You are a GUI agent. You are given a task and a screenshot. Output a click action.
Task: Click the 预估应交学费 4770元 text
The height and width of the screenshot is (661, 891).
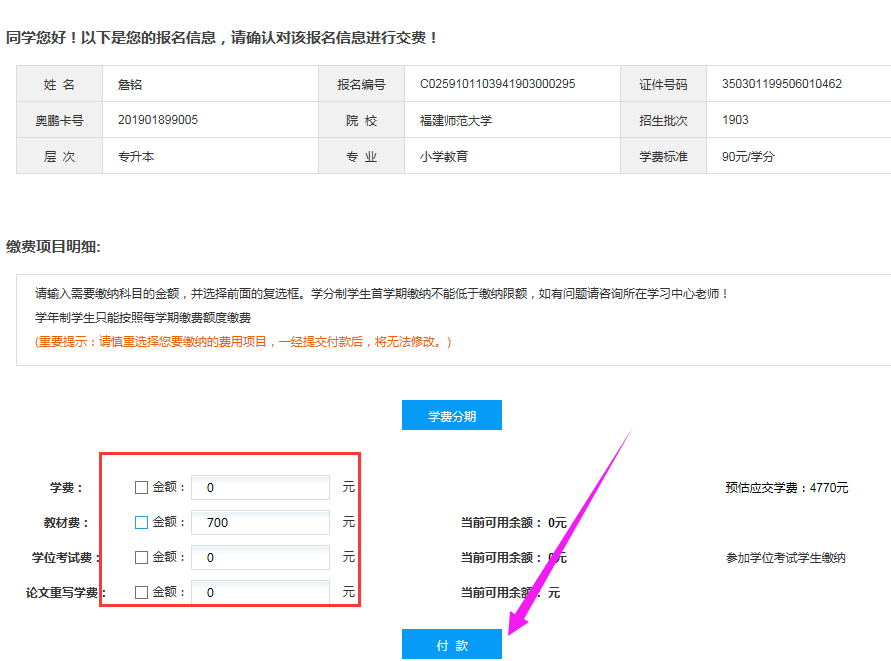point(786,488)
